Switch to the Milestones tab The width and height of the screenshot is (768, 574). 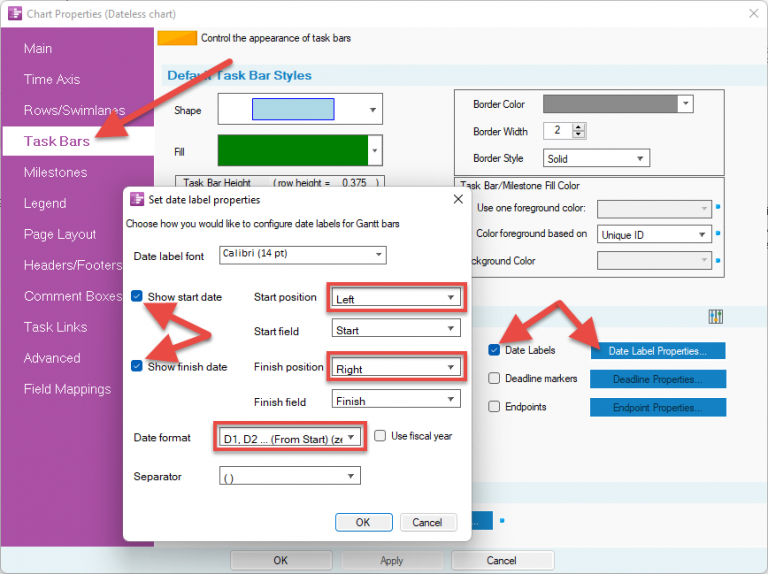coord(56,172)
